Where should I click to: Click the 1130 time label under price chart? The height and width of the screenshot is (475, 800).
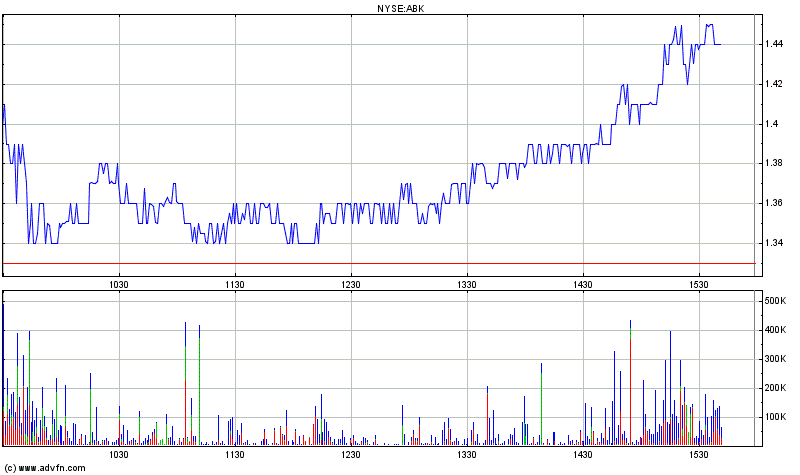click(235, 285)
